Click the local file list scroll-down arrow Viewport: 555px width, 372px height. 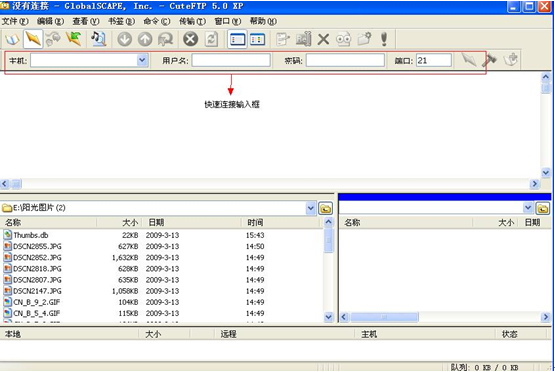[x=328, y=317]
